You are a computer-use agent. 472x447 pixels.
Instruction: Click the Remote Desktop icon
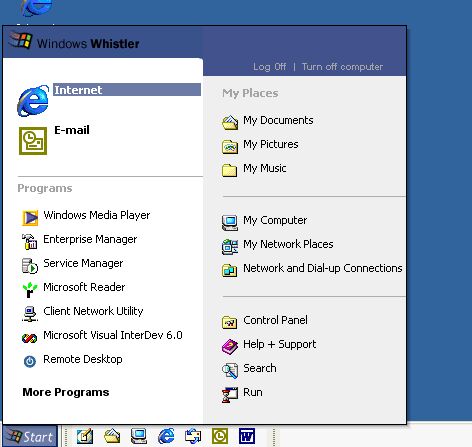coord(30,361)
